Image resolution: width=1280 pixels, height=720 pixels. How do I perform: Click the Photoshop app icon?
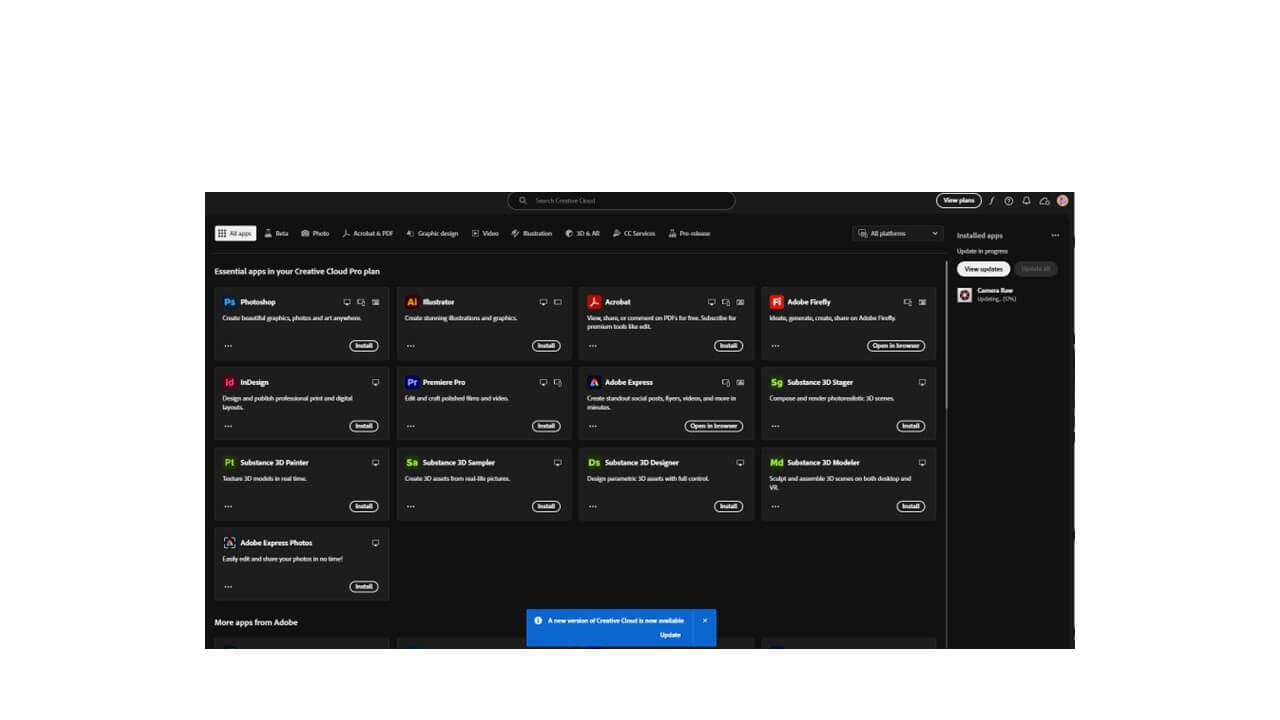(x=229, y=302)
